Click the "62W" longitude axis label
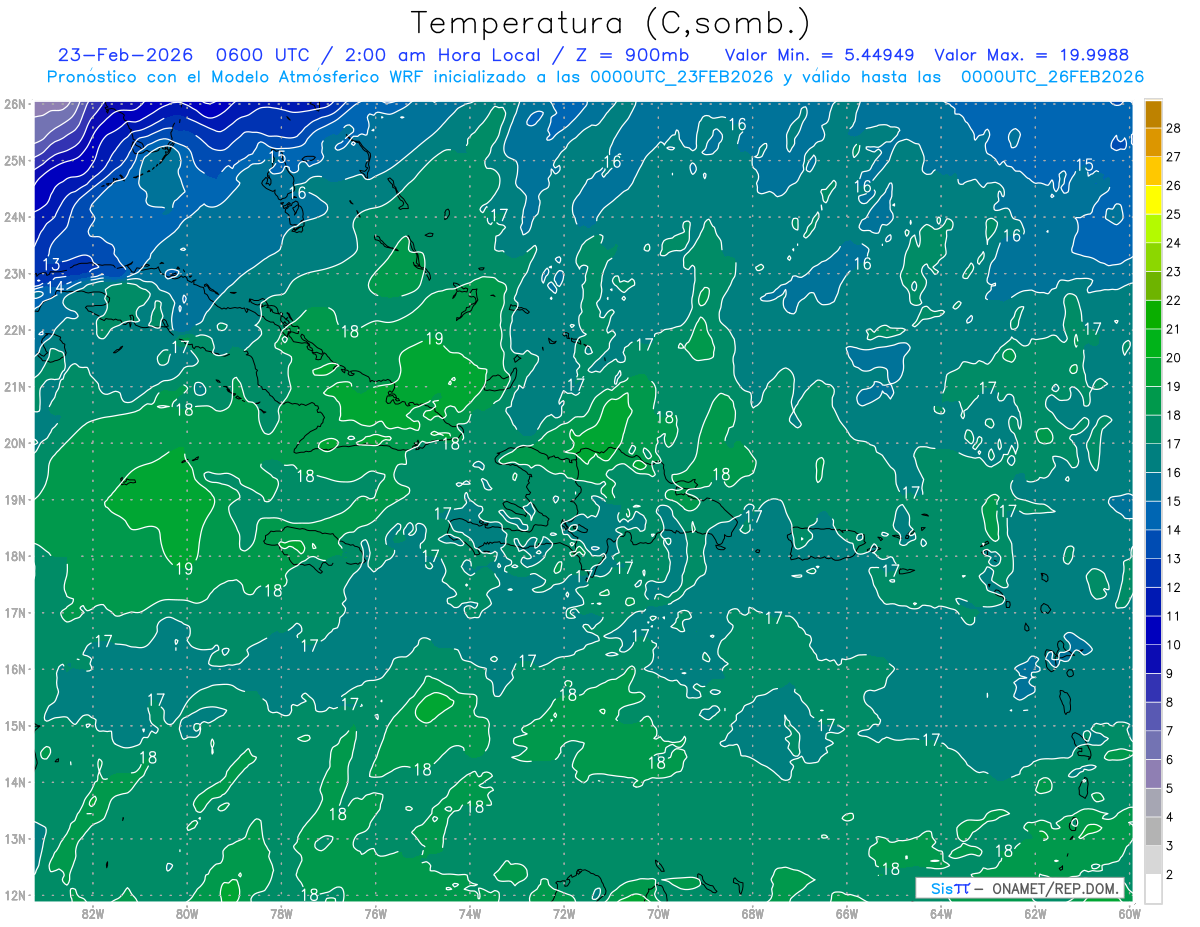Image resolution: width=1200 pixels, height=927 pixels. tap(1035, 913)
